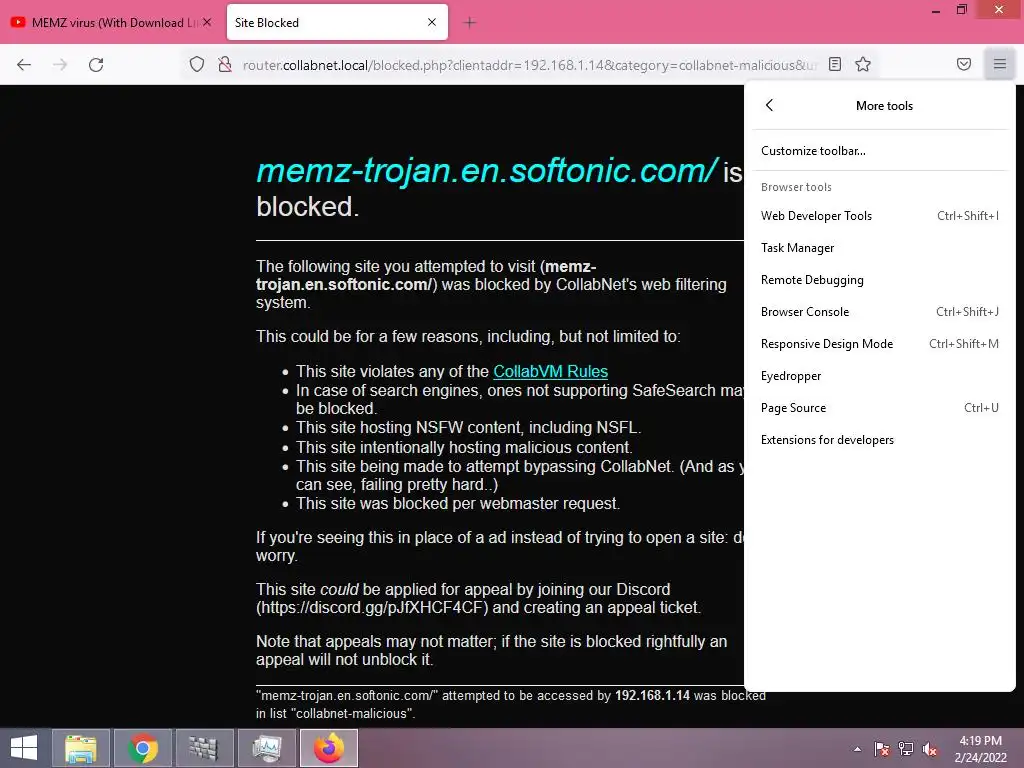Open Firefox Task Manager entry

(x=880, y=248)
